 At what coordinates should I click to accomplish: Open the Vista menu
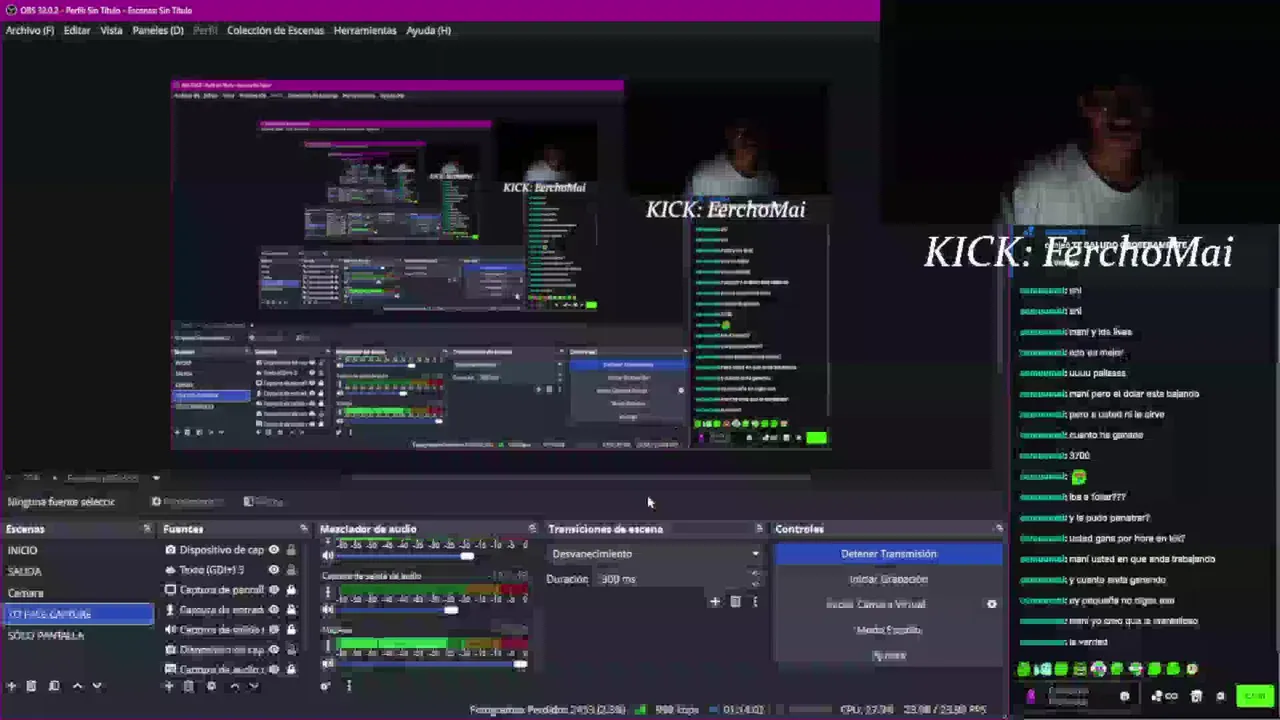pyautogui.click(x=111, y=30)
